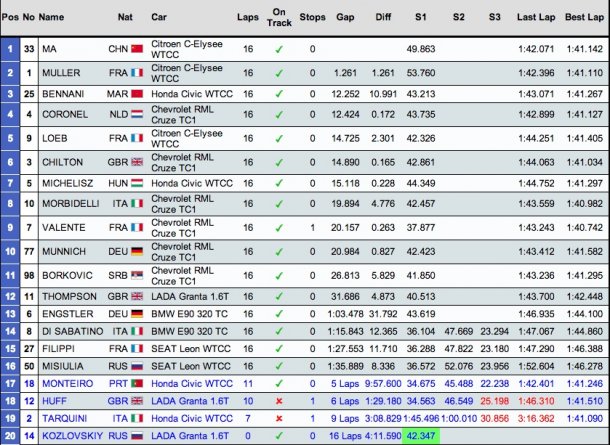This screenshot has width=610, height=445.
Task: Click position 10 blue cell
Action: [10, 251]
